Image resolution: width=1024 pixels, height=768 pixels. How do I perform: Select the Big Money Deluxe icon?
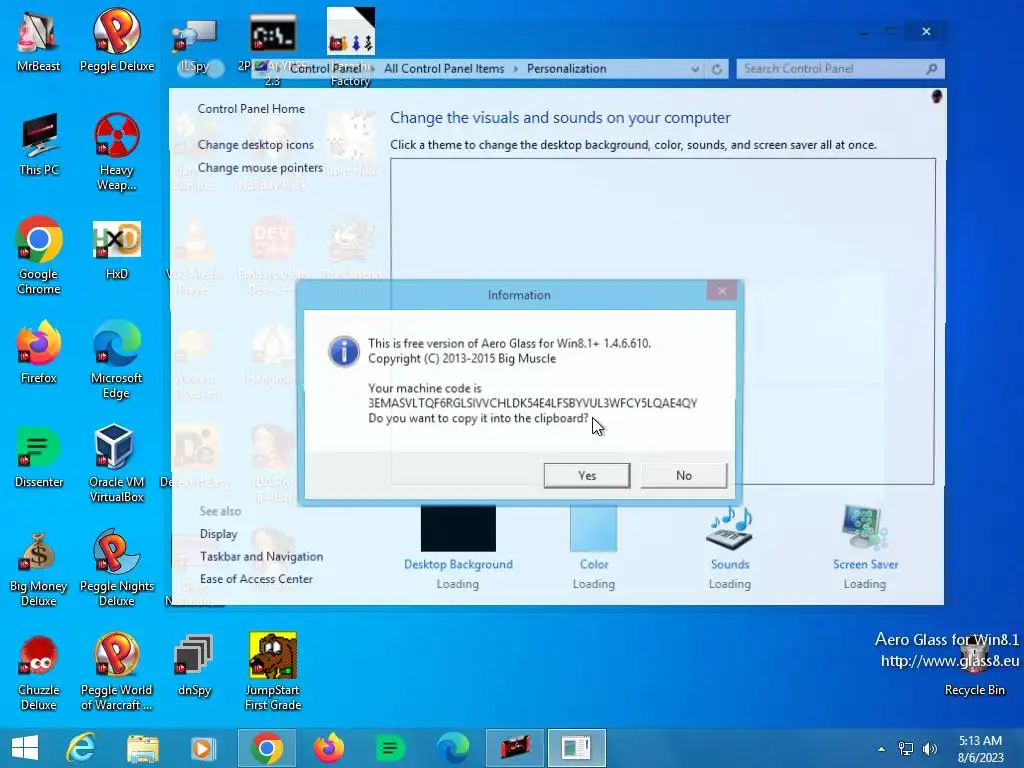39,568
